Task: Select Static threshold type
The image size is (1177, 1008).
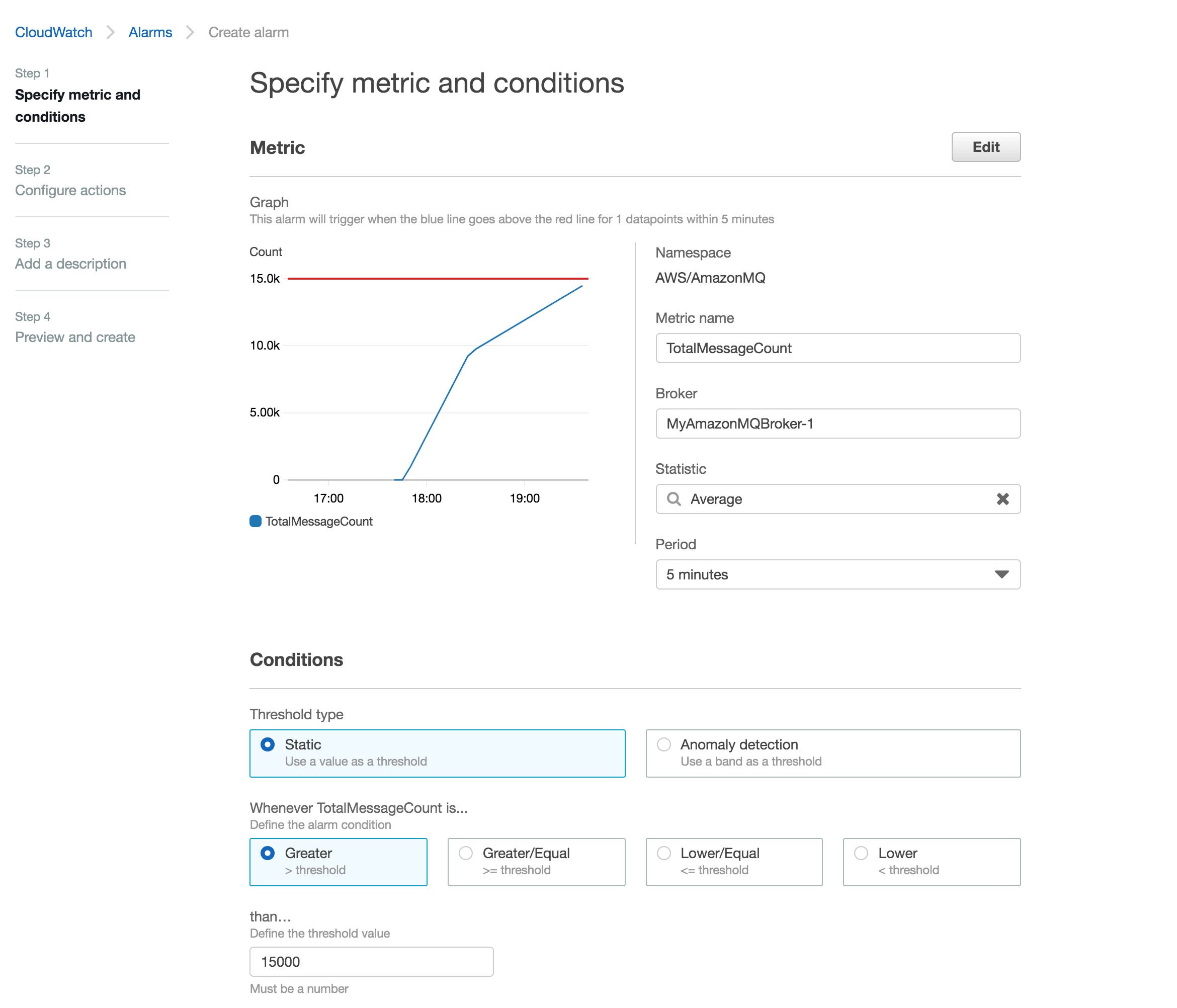Action: 268,744
